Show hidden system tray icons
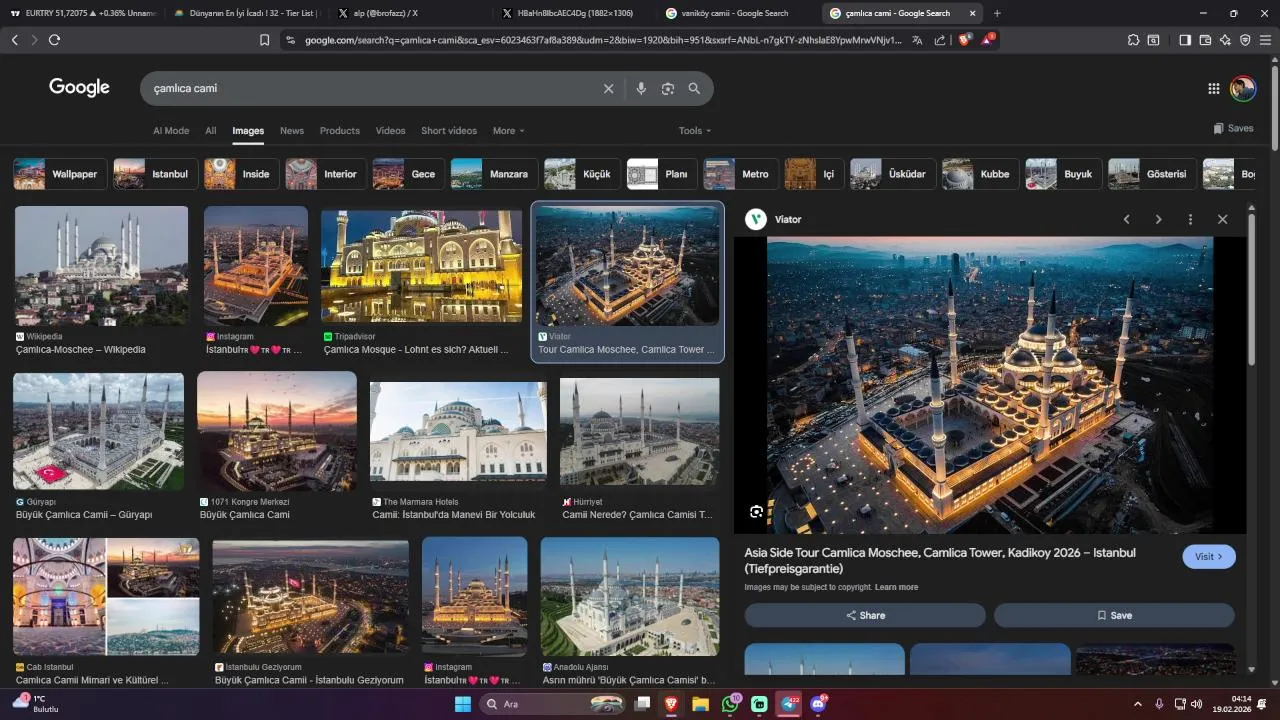This screenshot has height=720, width=1280. [1137, 704]
